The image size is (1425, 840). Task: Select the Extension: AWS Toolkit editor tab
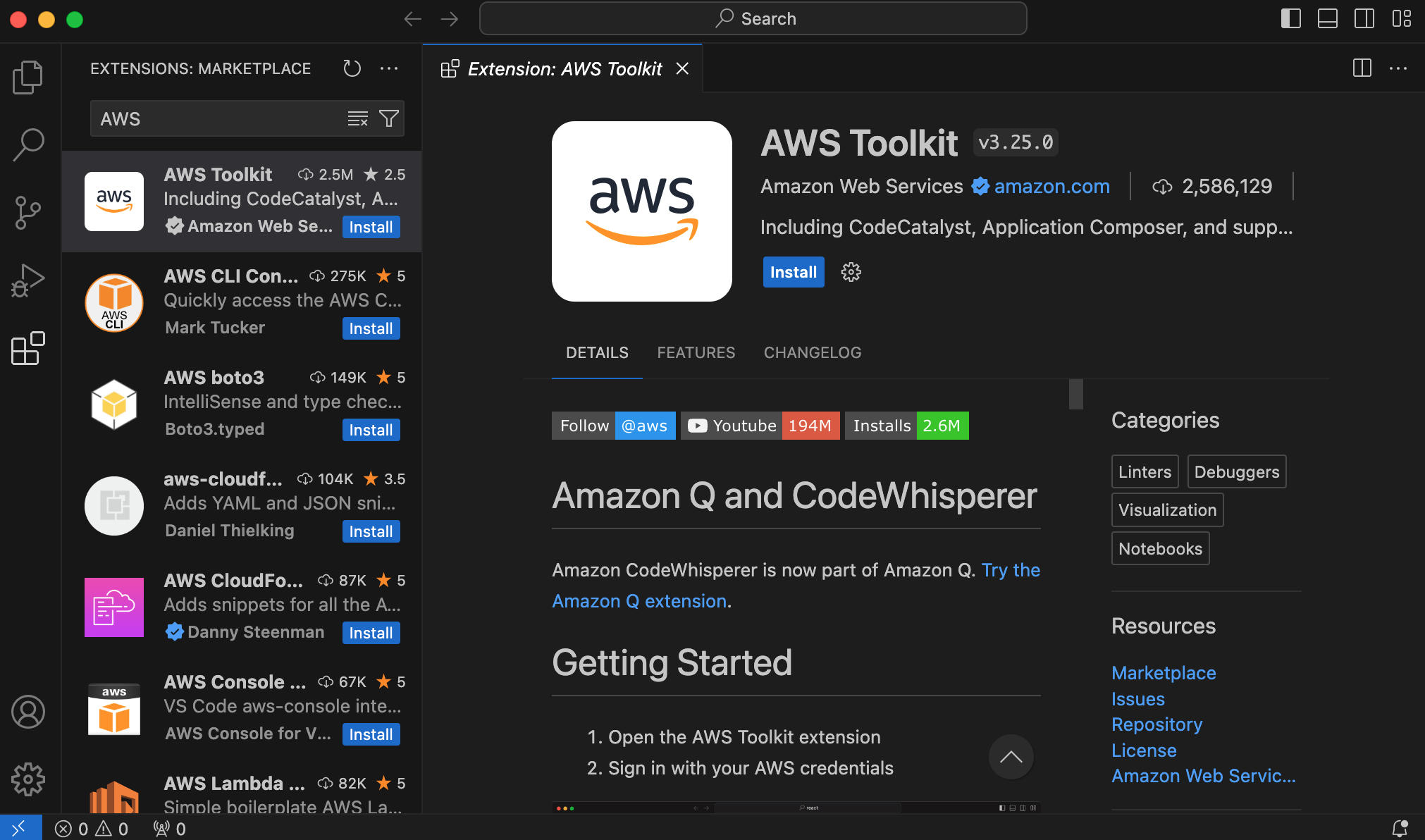(x=562, y=68)
